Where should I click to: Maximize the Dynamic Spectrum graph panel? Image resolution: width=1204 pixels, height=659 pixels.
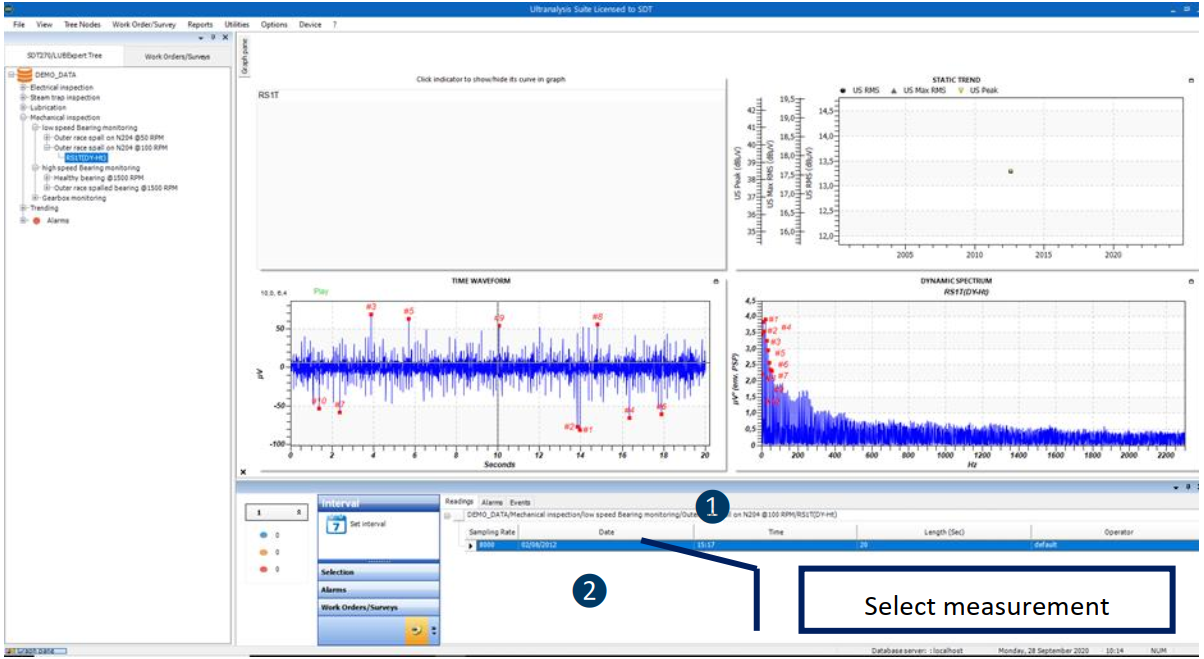(1190, 281)
